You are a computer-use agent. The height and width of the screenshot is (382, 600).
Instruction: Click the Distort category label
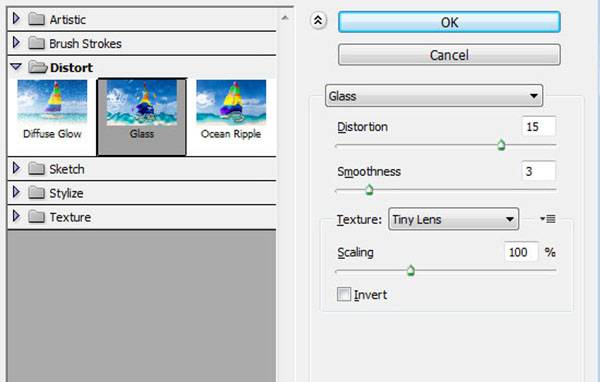pos(72,68)
